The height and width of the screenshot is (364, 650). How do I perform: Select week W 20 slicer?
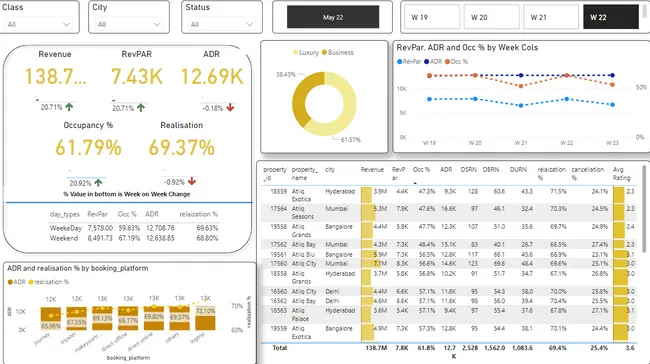[491, 17]
